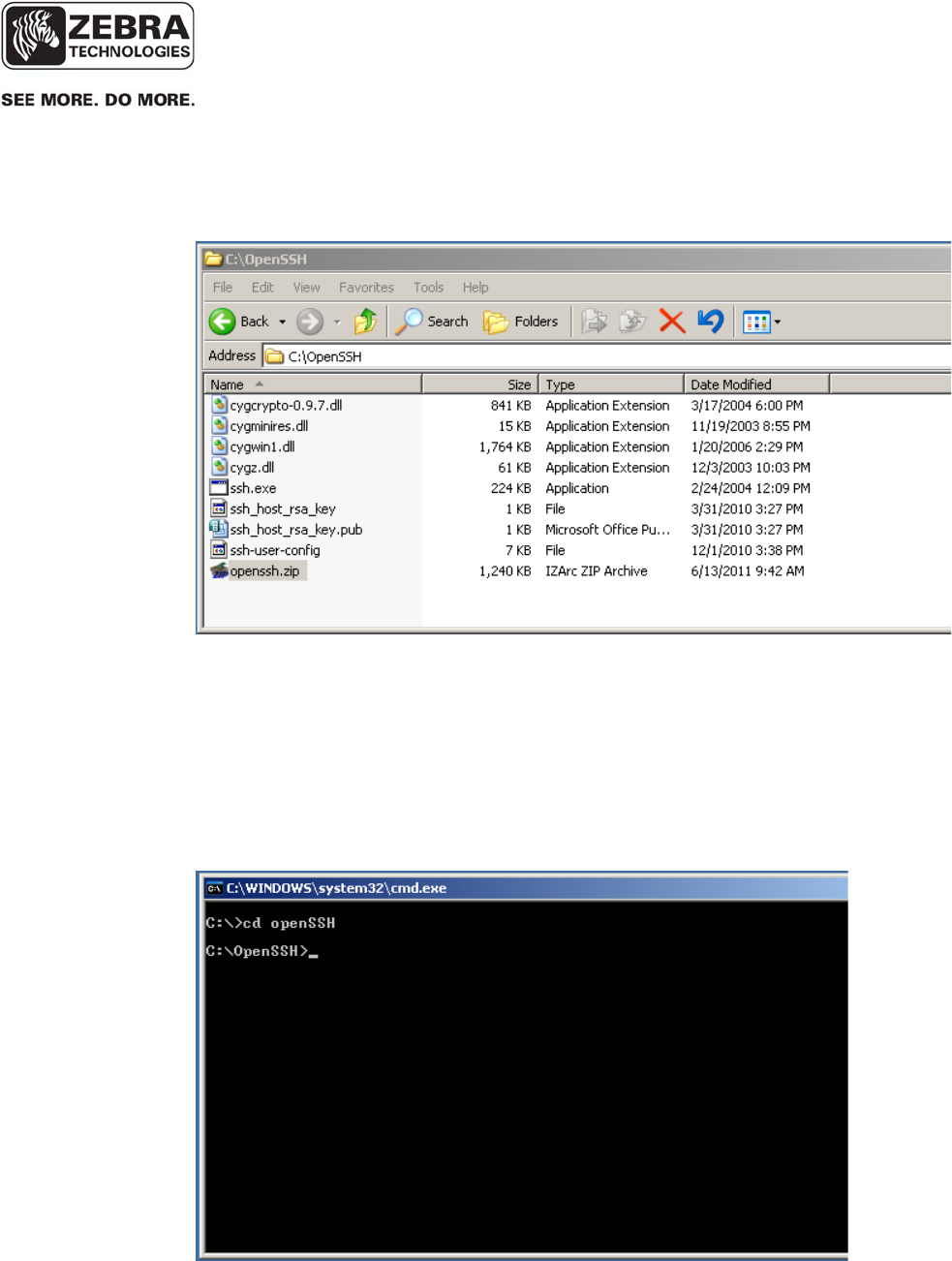Click the IZArc ZIP Archive type text
Image resolution: width=952 pixels, height=1261 pixels.
[x=597, y=571]
